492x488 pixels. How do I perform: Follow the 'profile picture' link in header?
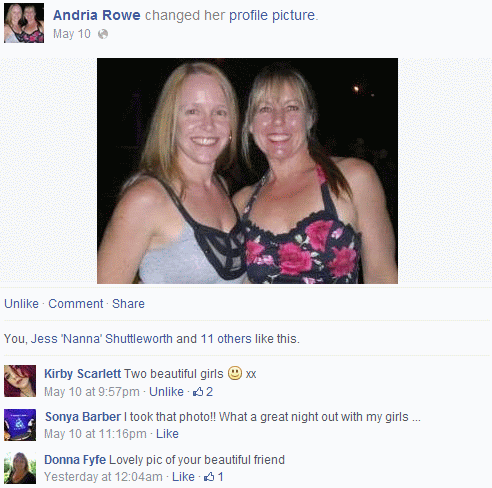pyautogui.click(x=272, y=15)
